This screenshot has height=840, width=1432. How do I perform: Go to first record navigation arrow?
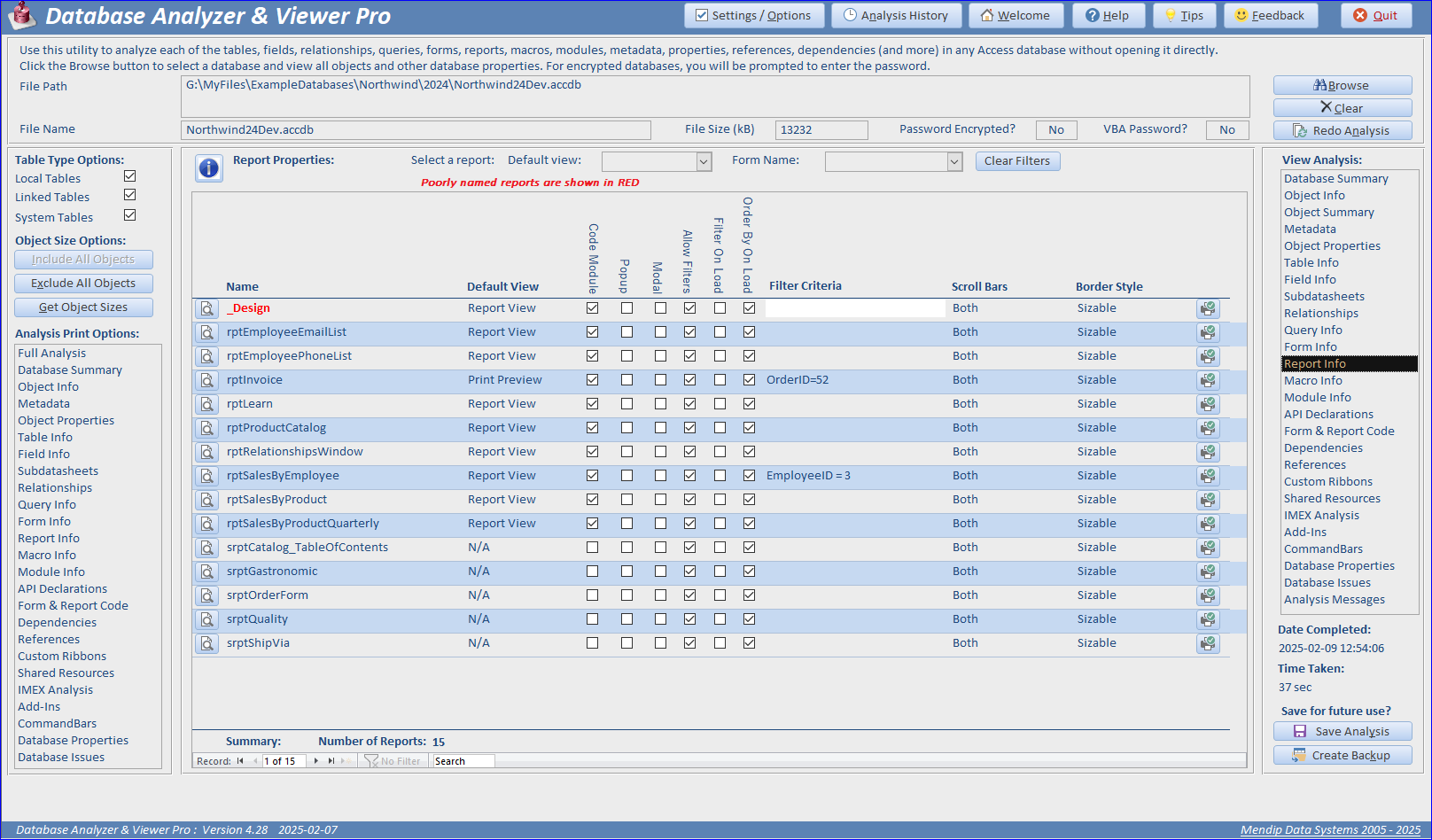point(240,761)
